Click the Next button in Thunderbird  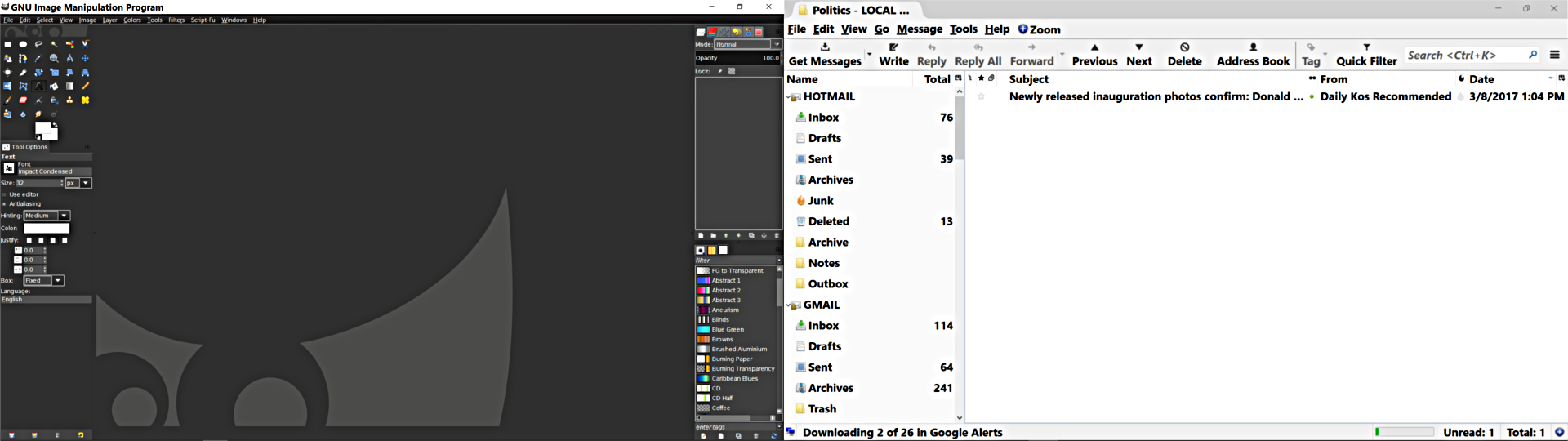1139,55
